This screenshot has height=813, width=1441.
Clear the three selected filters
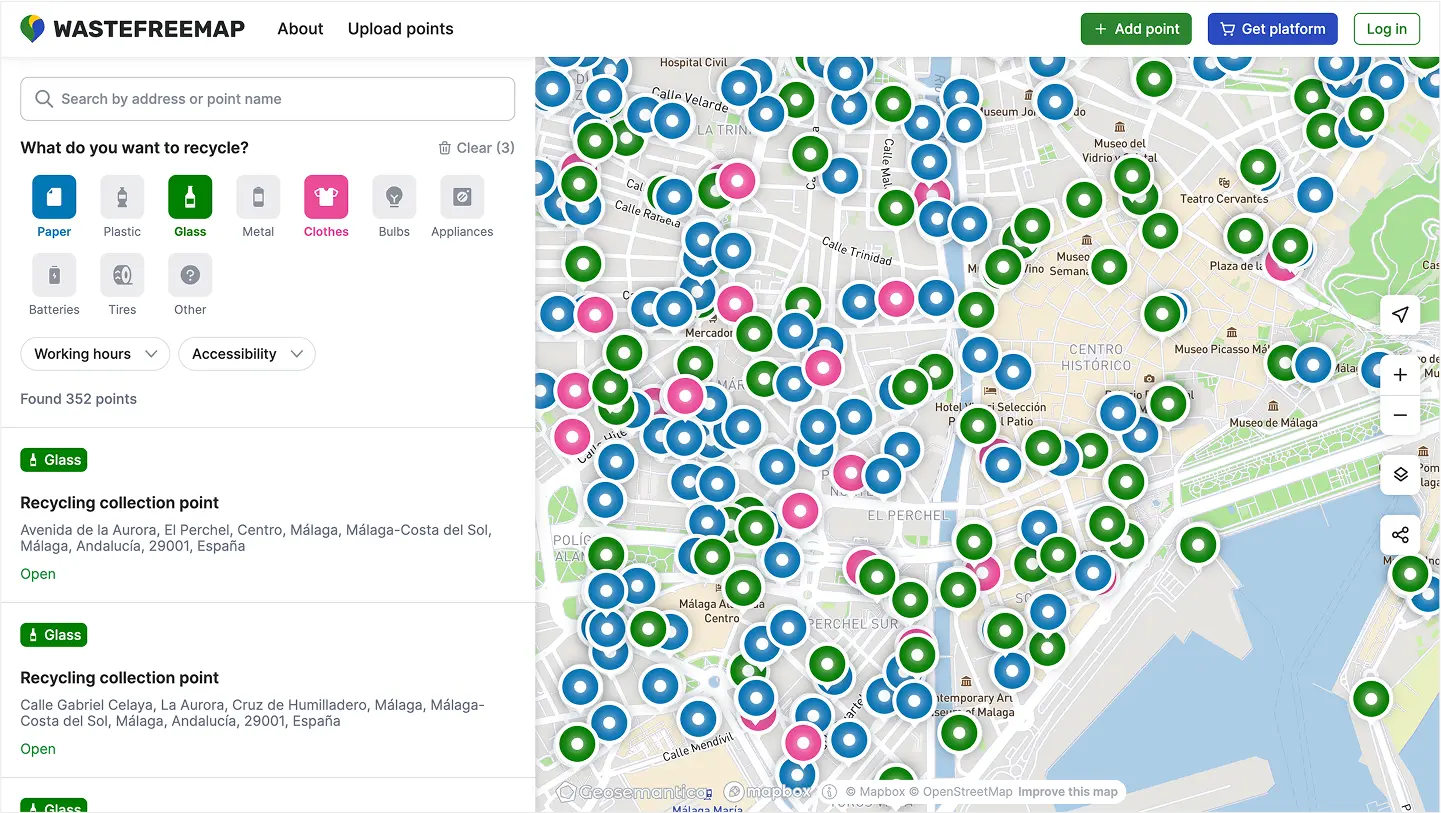476,148
